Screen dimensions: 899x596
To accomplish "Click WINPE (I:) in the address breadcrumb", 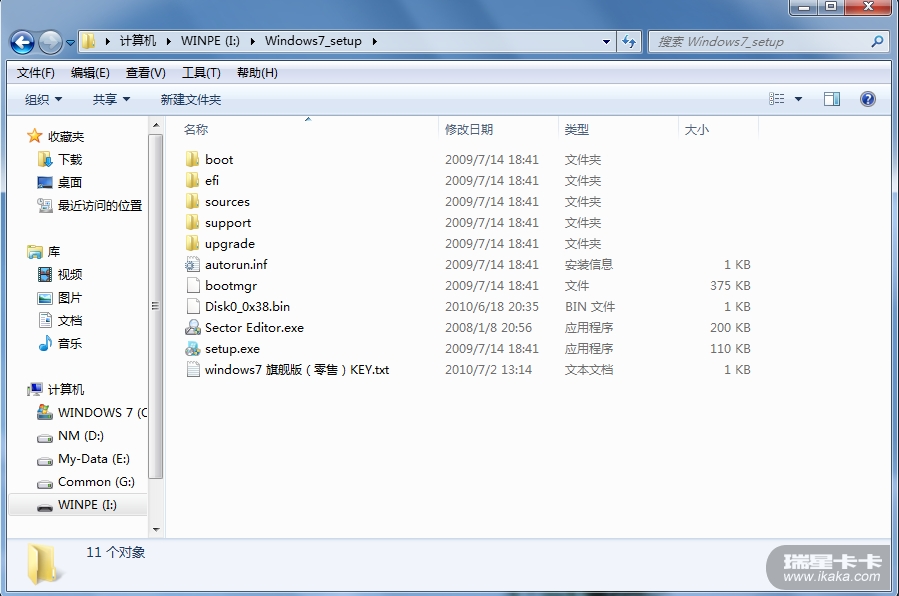I will coord(210,41).
